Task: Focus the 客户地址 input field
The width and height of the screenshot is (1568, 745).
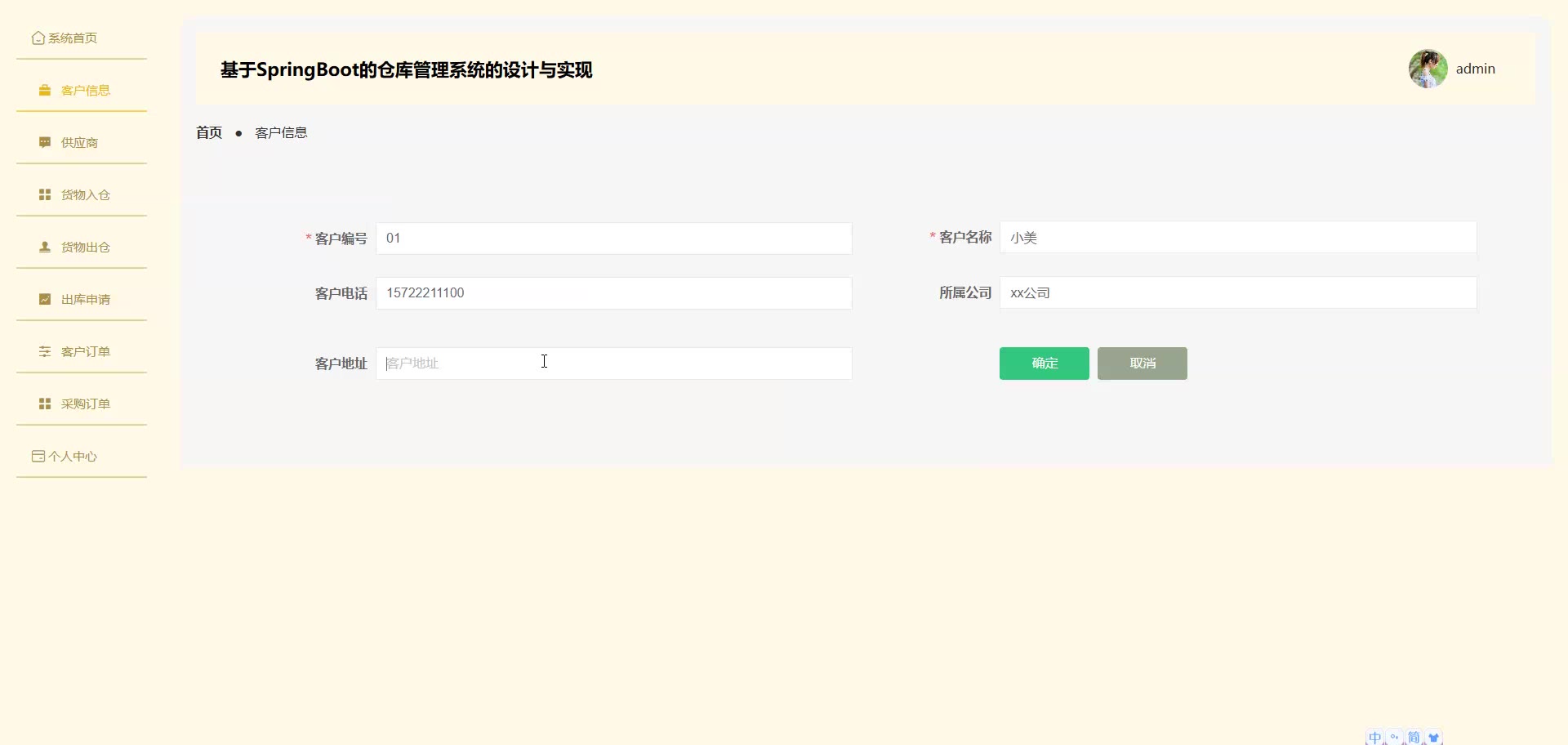Action: [614, 364]
